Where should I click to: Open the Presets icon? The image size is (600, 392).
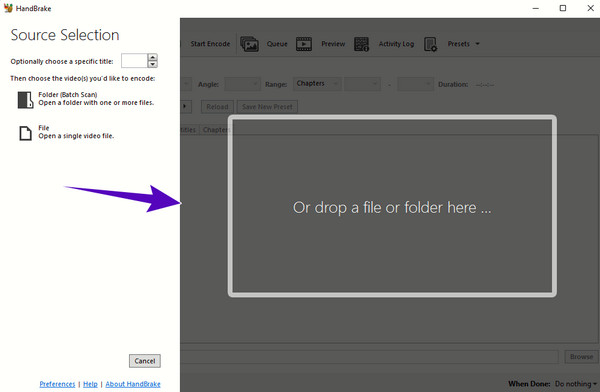(x=430, y=44)
